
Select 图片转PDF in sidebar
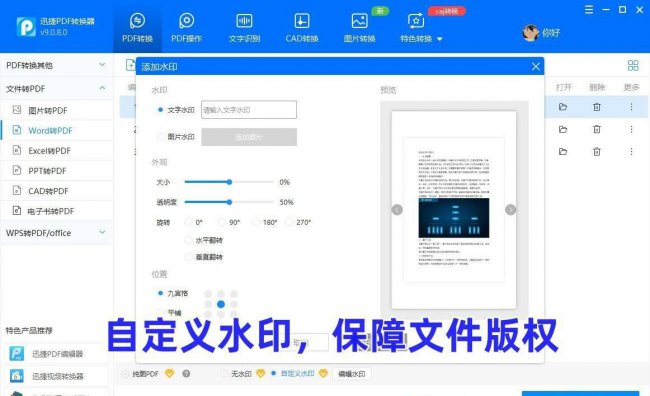[x=56, y=110]
